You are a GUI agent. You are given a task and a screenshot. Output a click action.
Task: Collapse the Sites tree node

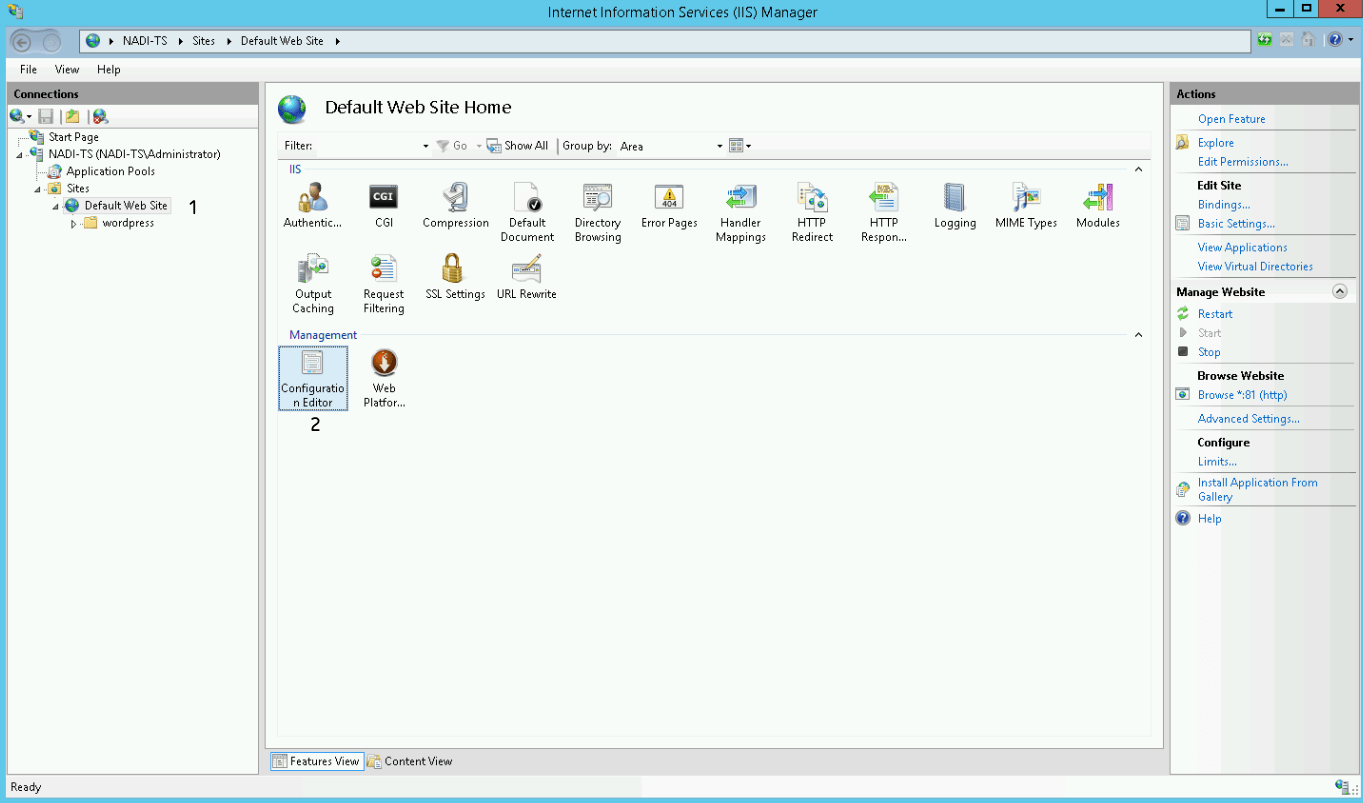click(x=38, y=189)
